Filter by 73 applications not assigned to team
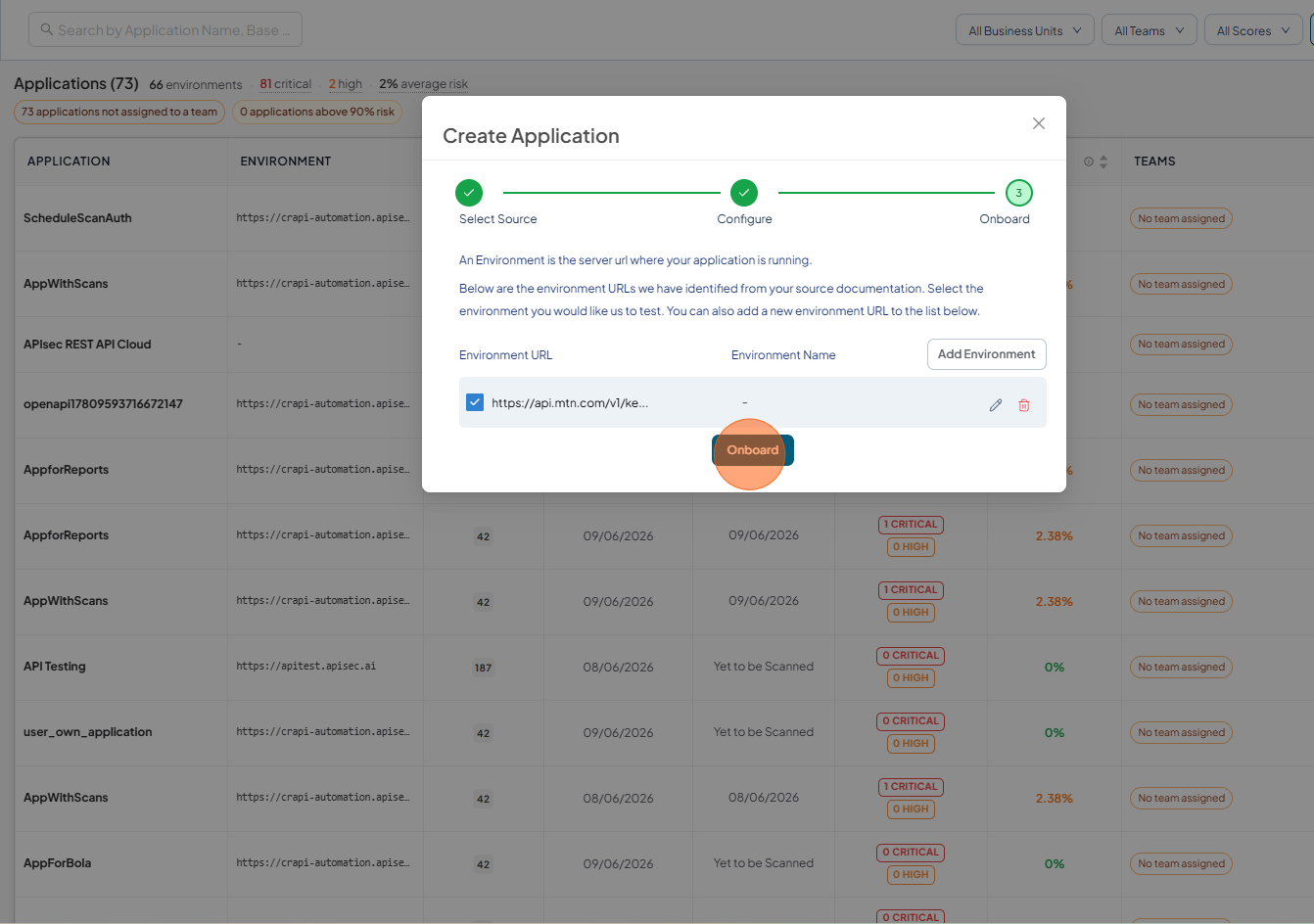 coord(119,112)
